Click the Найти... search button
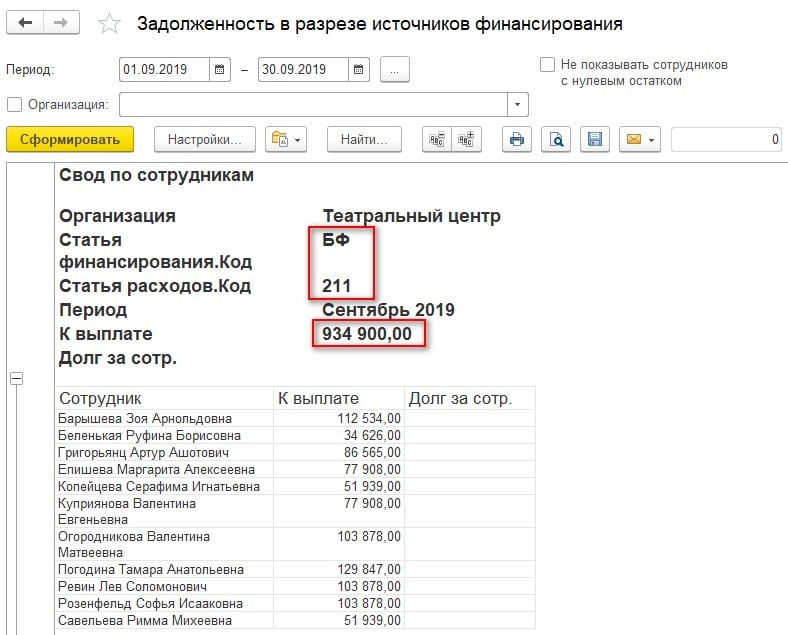The width and height of the screenshot is (788, 635). point(364,140)
